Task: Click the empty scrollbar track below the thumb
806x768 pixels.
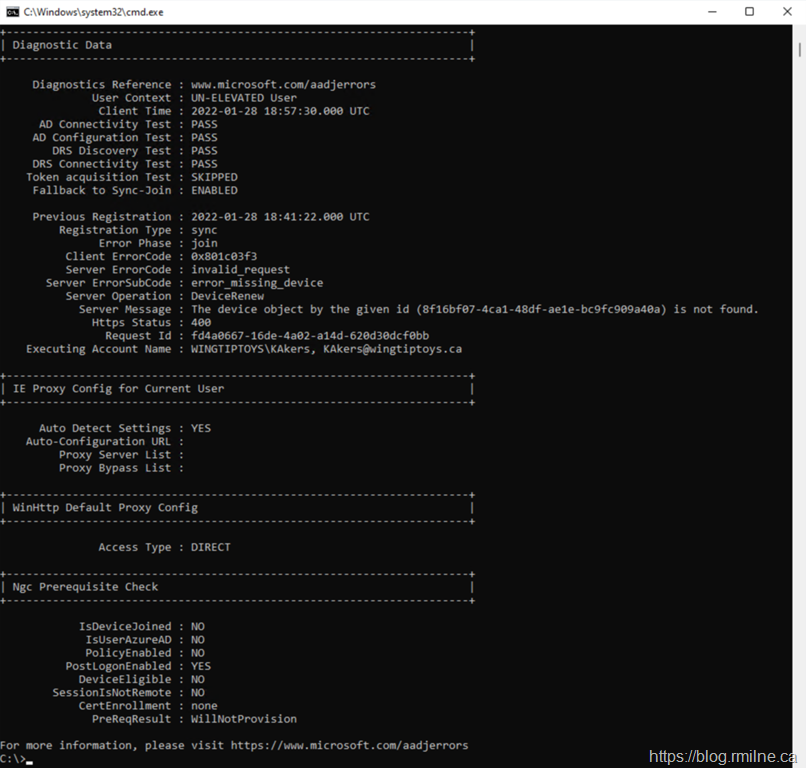Action: click(799, 400)
